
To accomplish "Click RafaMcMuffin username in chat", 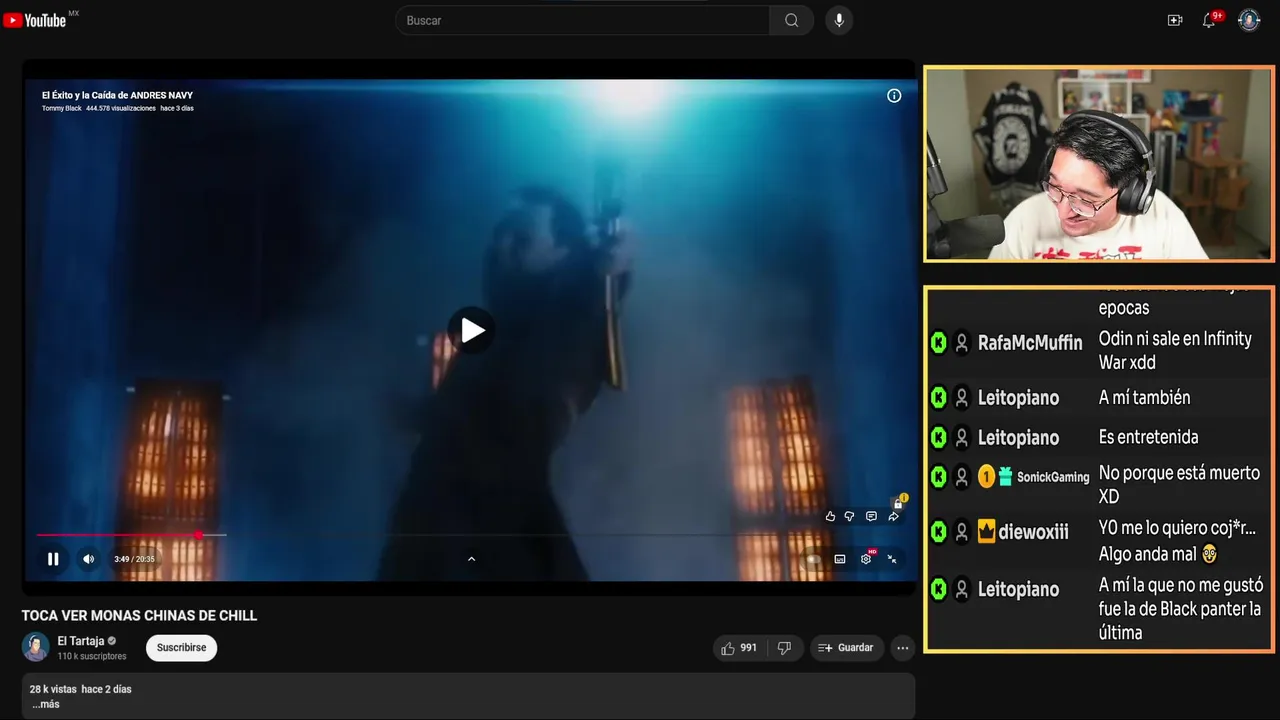I will click(1030, 343).
